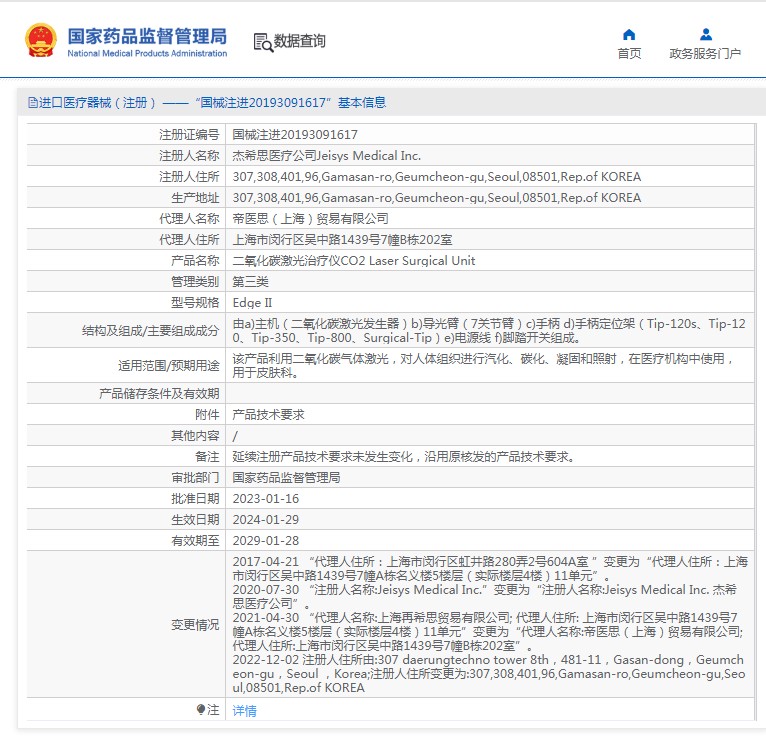The width and height of the screenshot is (766, 740).
Task: Click the 有效期至 row label
Action: click(x=195, y=540)
